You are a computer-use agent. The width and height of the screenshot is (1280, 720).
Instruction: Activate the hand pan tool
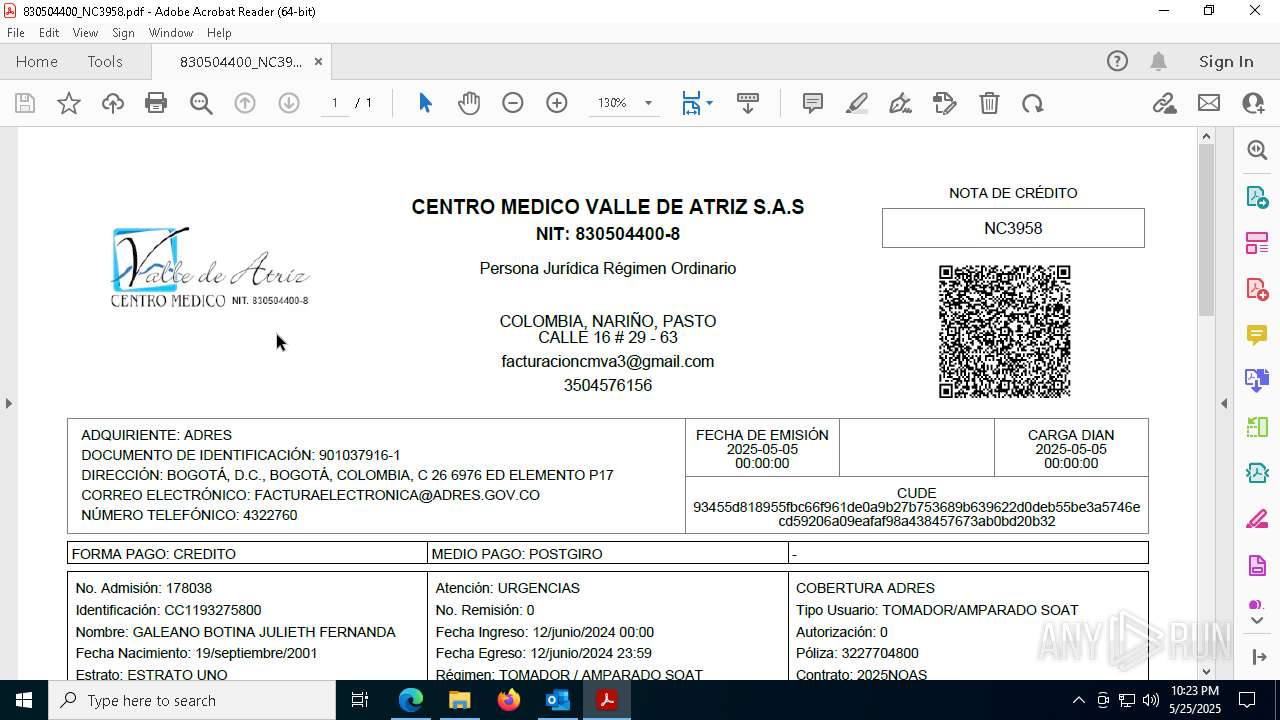(x=469, y=103)
